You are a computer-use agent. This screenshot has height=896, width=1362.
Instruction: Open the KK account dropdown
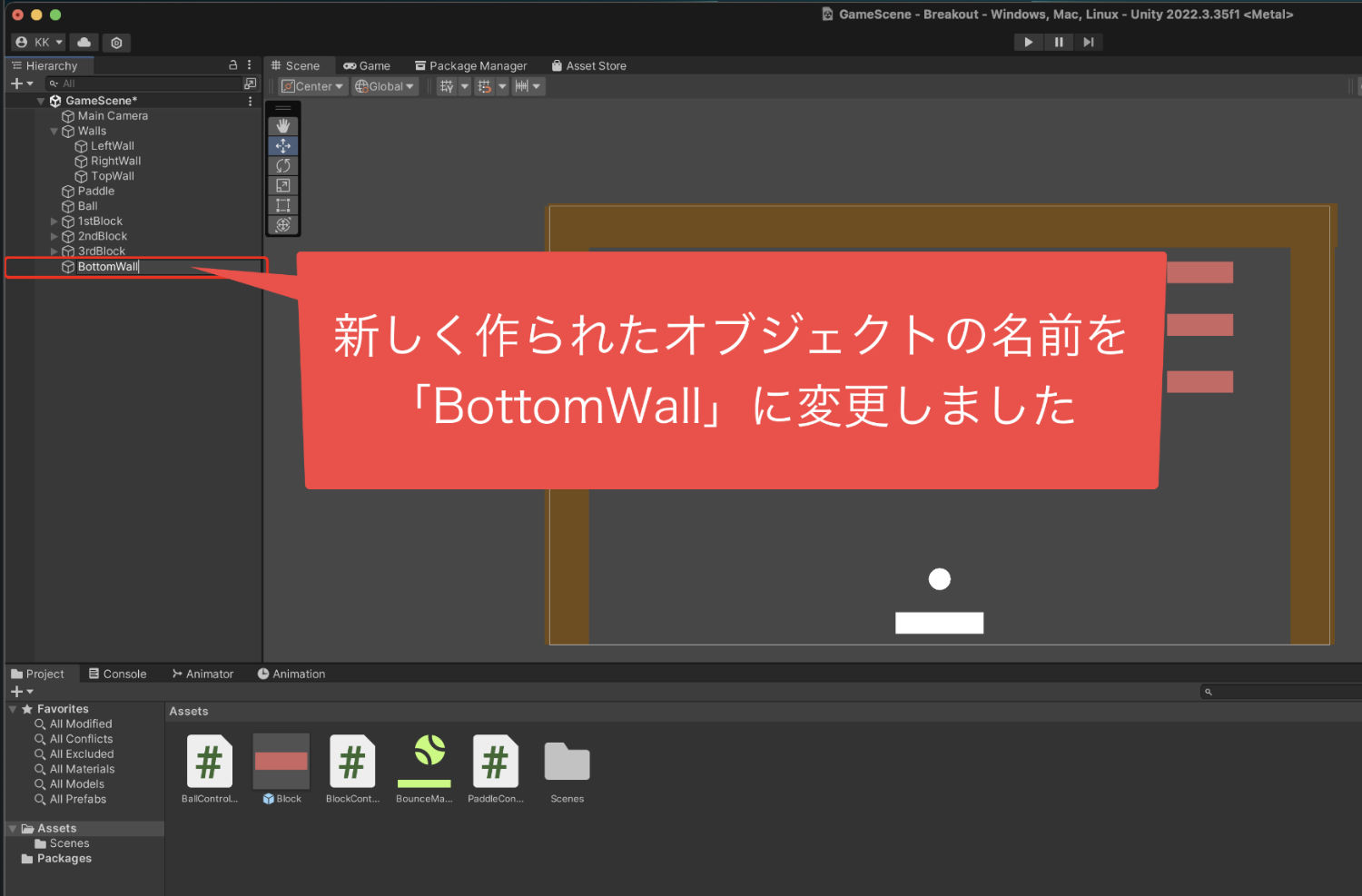coord(39,42)
